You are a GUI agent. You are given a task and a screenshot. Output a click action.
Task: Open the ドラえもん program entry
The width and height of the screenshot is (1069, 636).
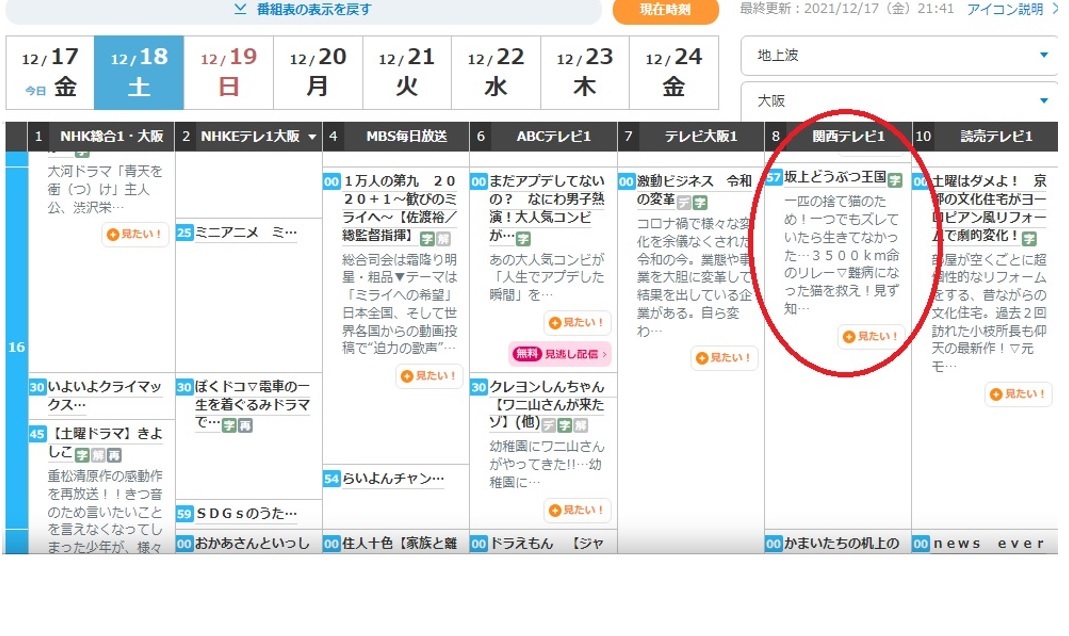coord(548,544)
